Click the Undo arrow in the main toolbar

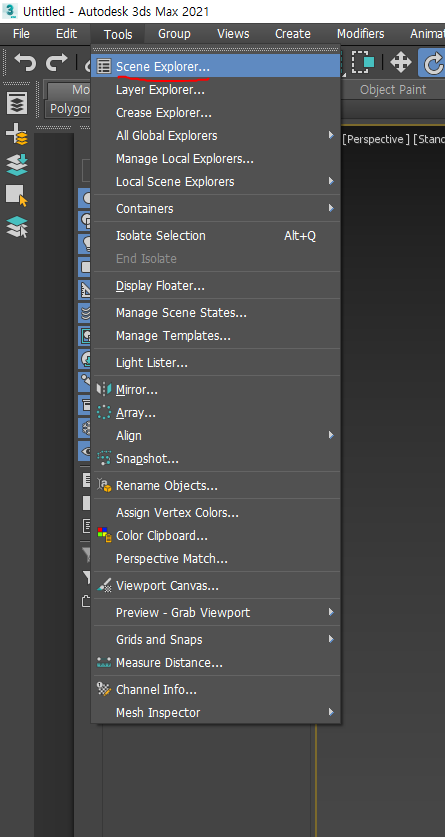coord(25,62)
